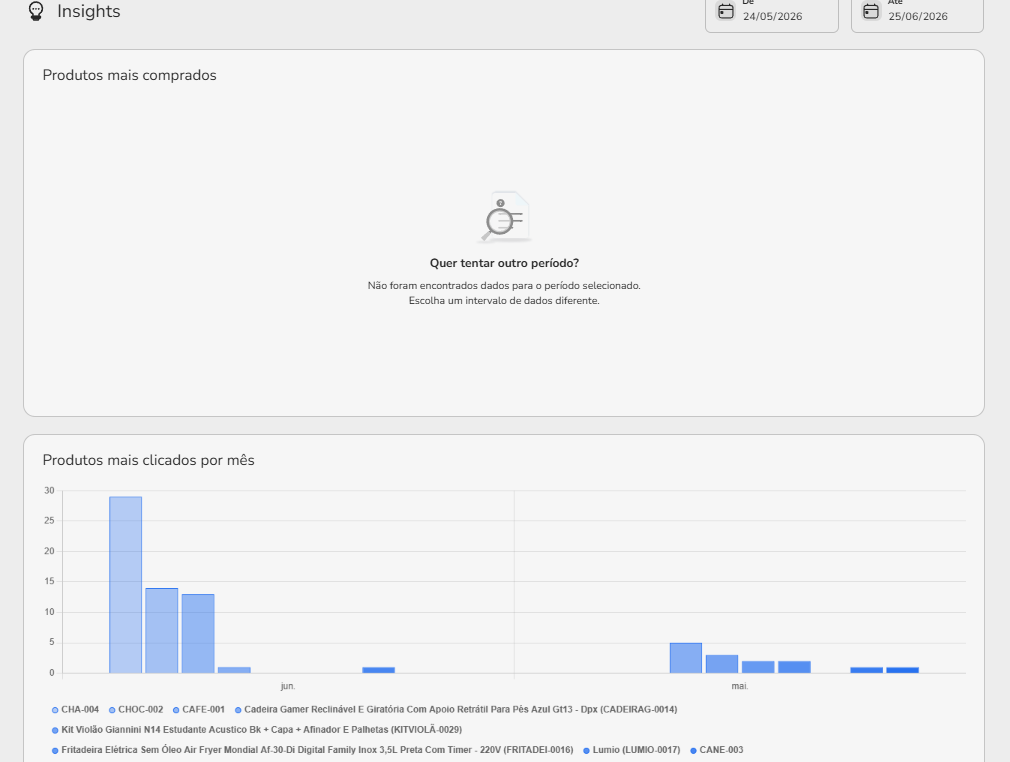1010x762 pixels.
Task: Click 'Quer tentar outro período?' message
Action: point(504,263)
